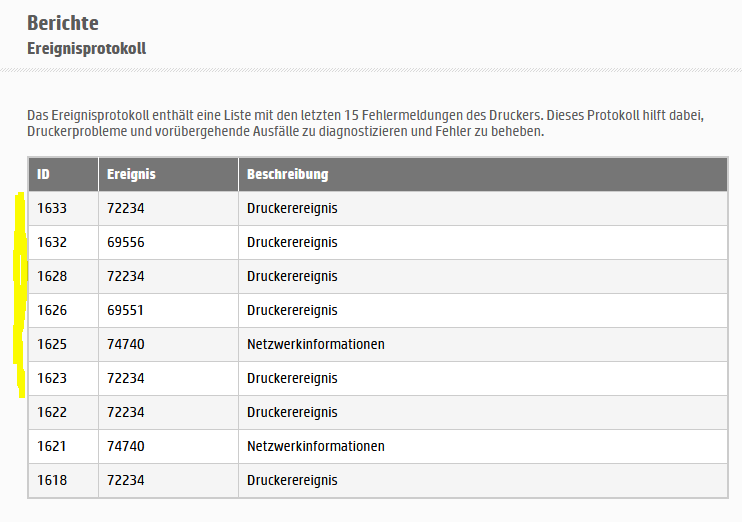Click the ID cell 1621
Viewport: 742px width, 522px height.
52,447
